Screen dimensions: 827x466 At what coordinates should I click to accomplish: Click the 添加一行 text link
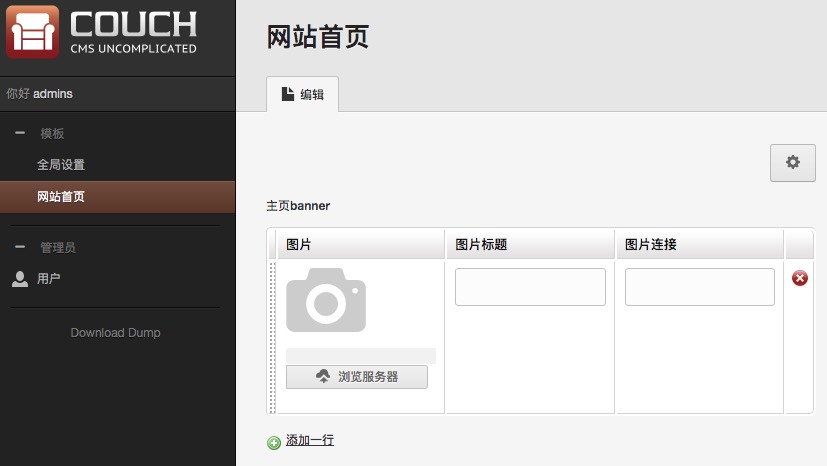tap(310, 440)
